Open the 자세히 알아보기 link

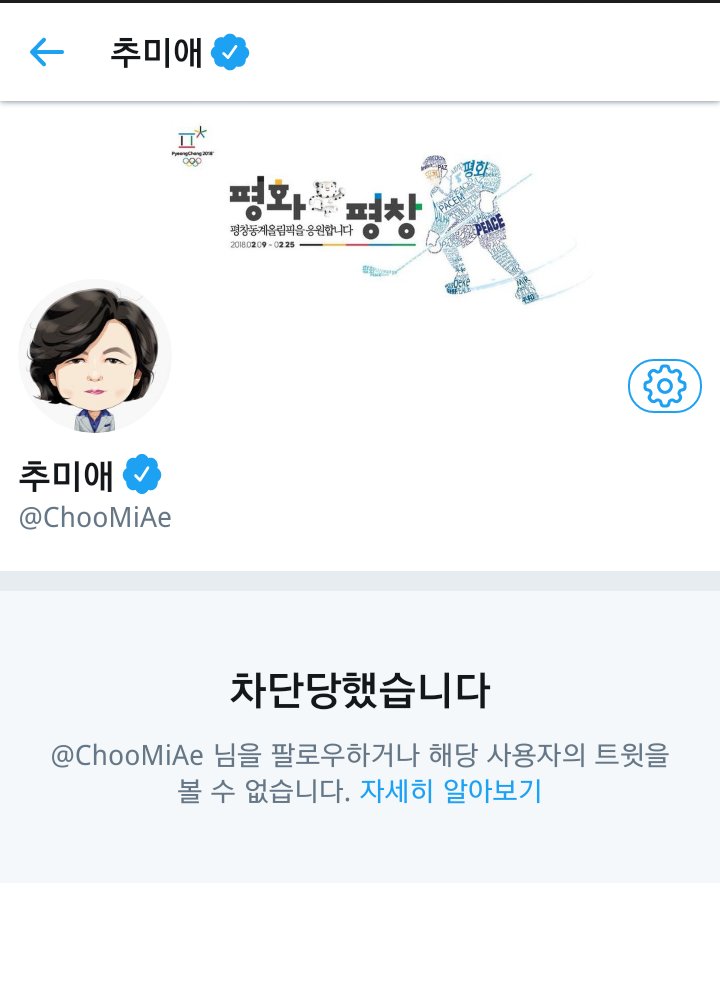[450, 791]
